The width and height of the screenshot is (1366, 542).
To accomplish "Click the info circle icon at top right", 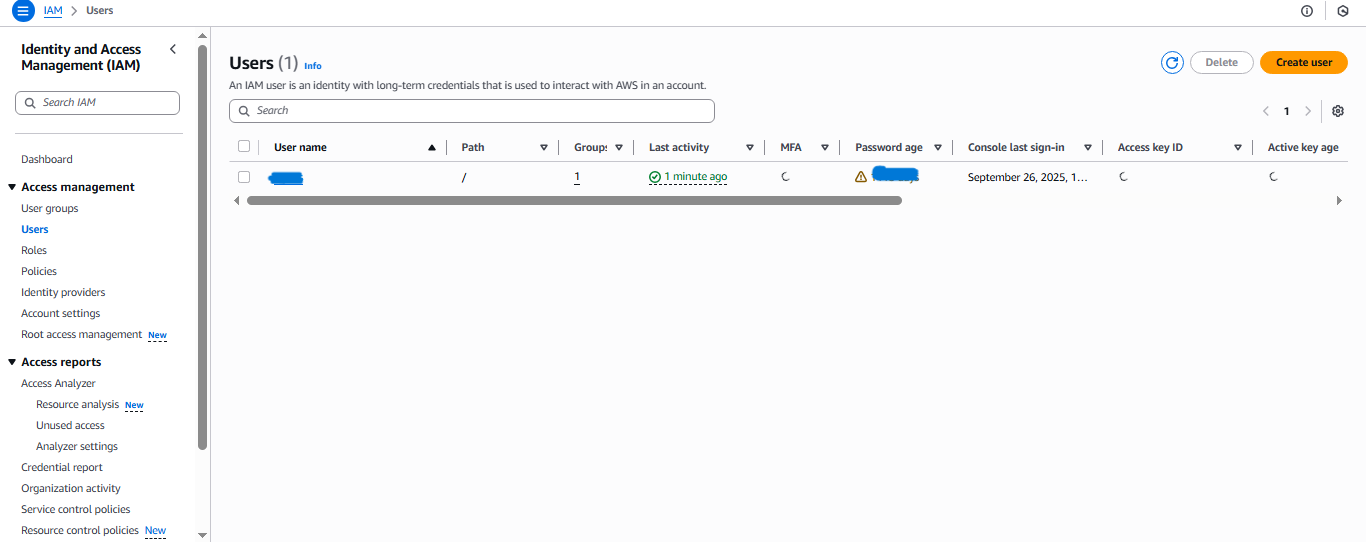I will click(x=1307, y=11).
